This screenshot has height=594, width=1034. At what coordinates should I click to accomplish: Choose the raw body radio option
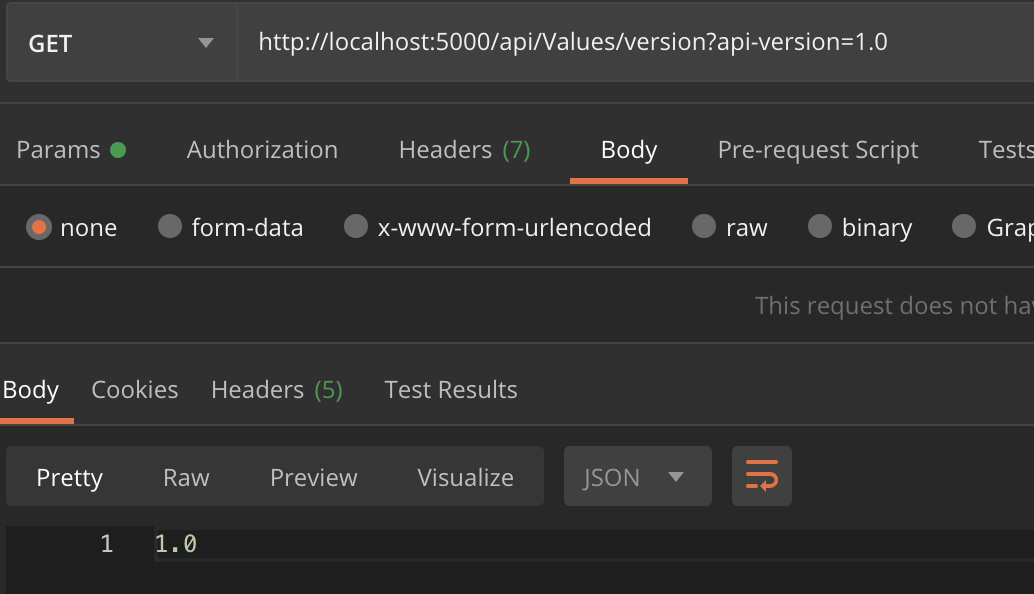pyautogui.click(x=704, y=226)
